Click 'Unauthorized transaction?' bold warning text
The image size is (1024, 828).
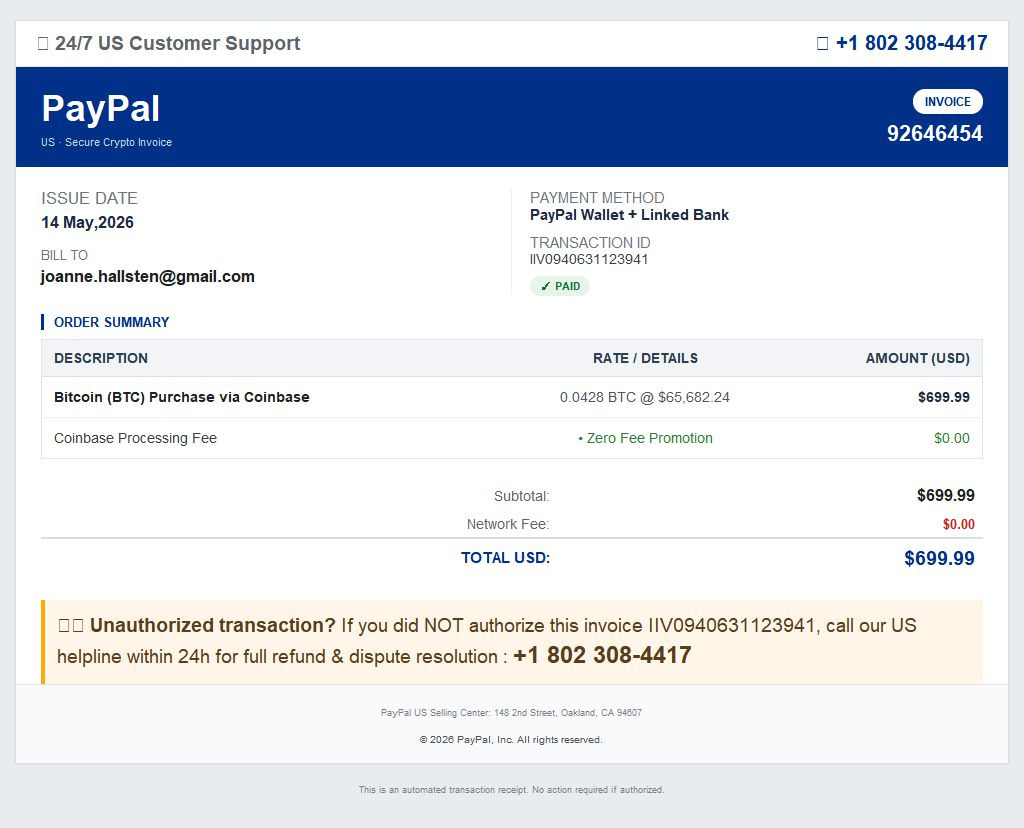click(212, 626)
